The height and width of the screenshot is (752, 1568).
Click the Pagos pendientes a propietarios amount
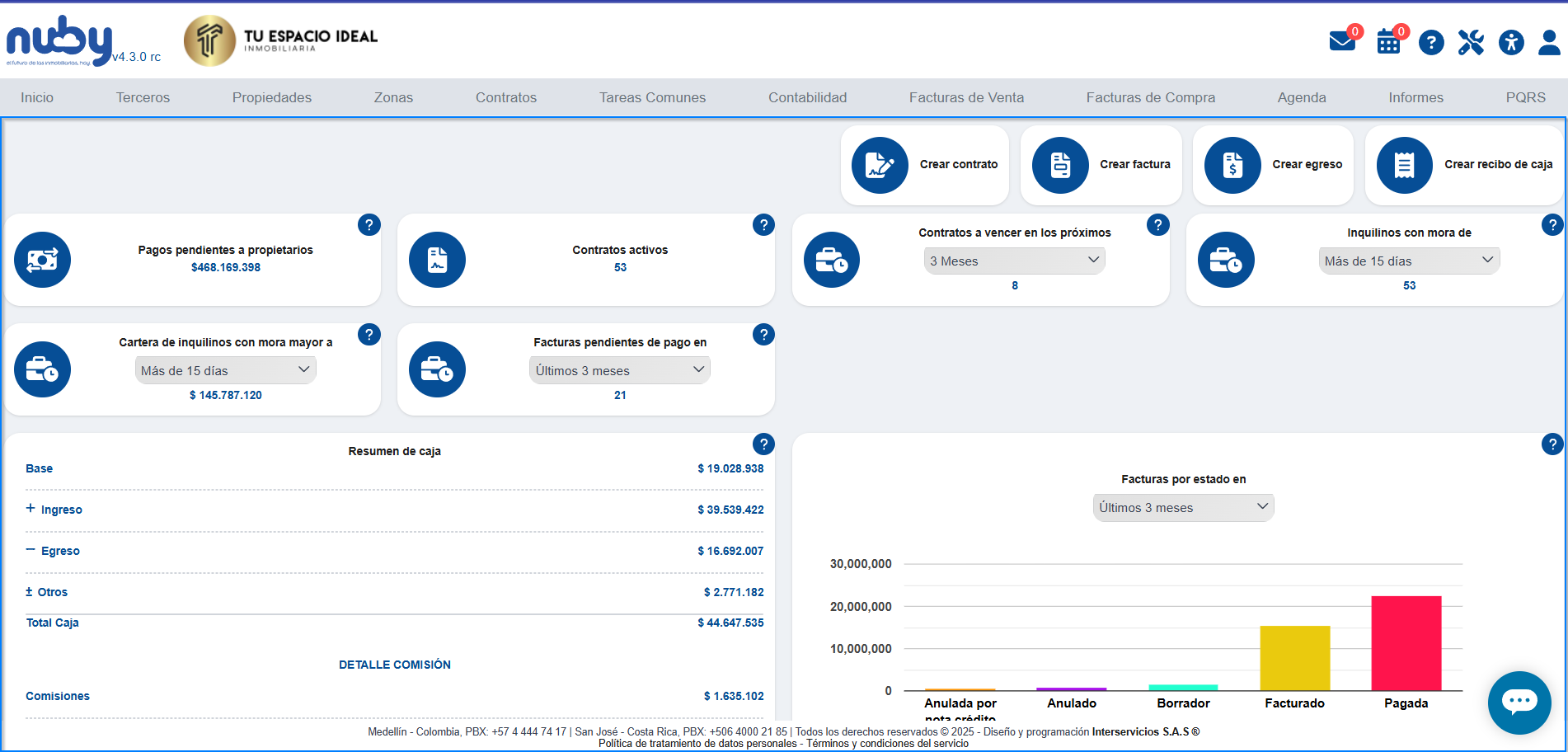(x=225, y=268)
